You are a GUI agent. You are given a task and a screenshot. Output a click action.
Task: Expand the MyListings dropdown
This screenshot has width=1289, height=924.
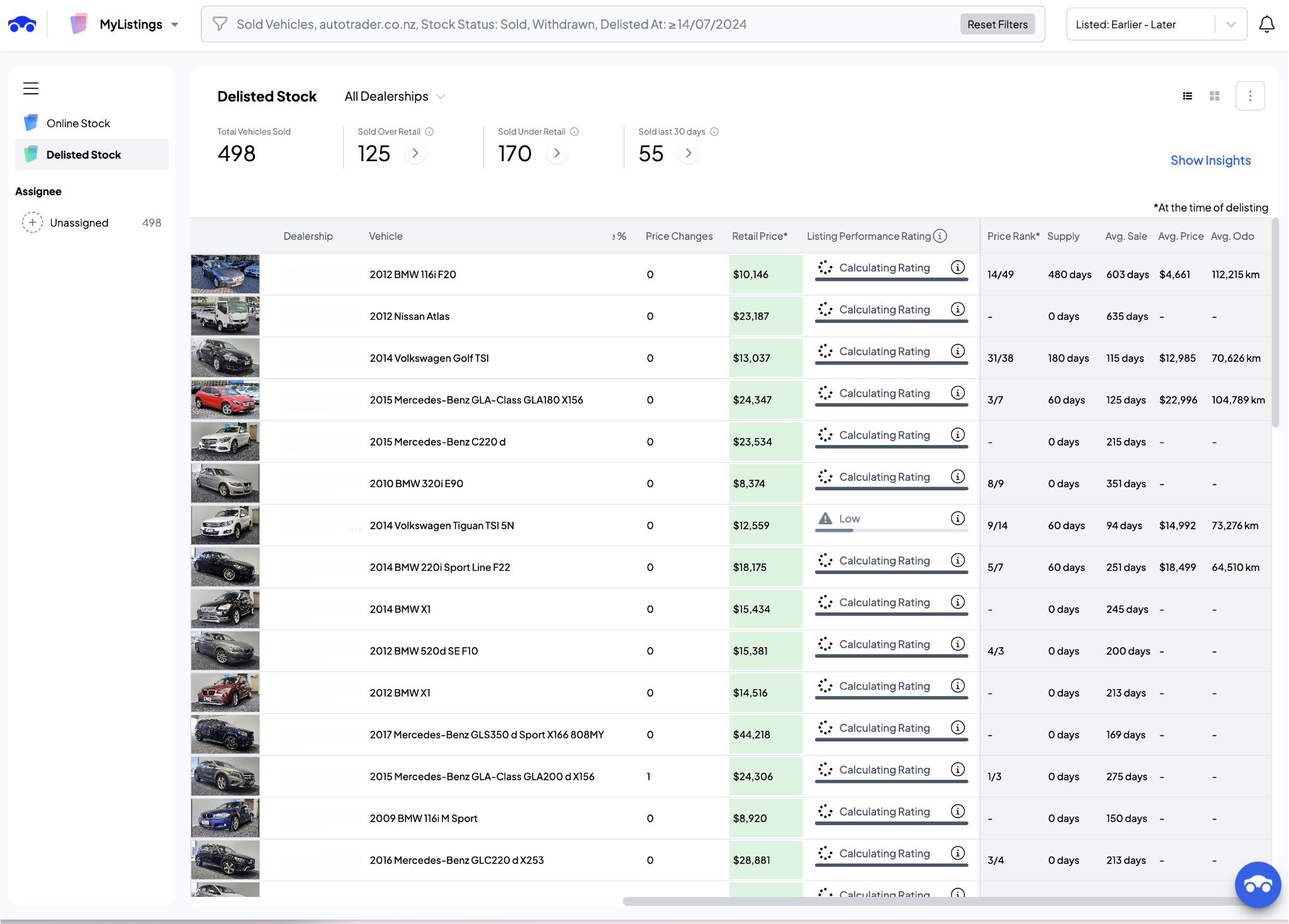tap(174, 25)
